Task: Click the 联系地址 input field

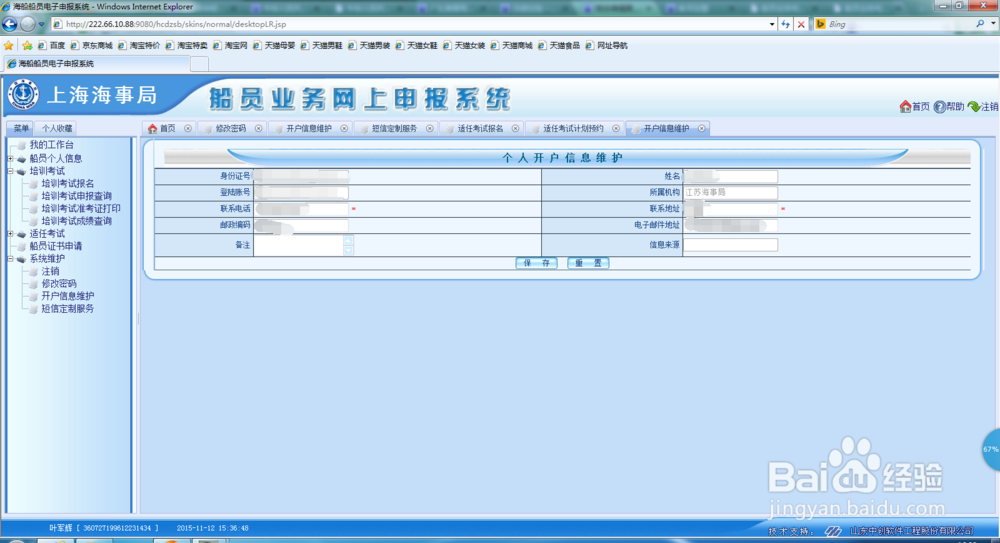Action: tap(731, 209)
